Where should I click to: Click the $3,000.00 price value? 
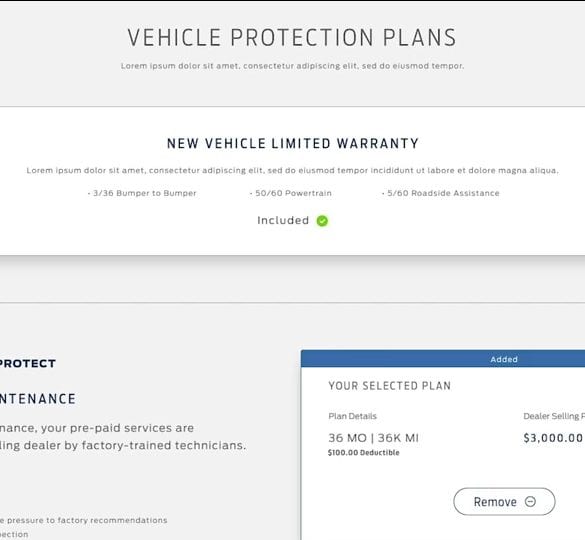(553, 438)
